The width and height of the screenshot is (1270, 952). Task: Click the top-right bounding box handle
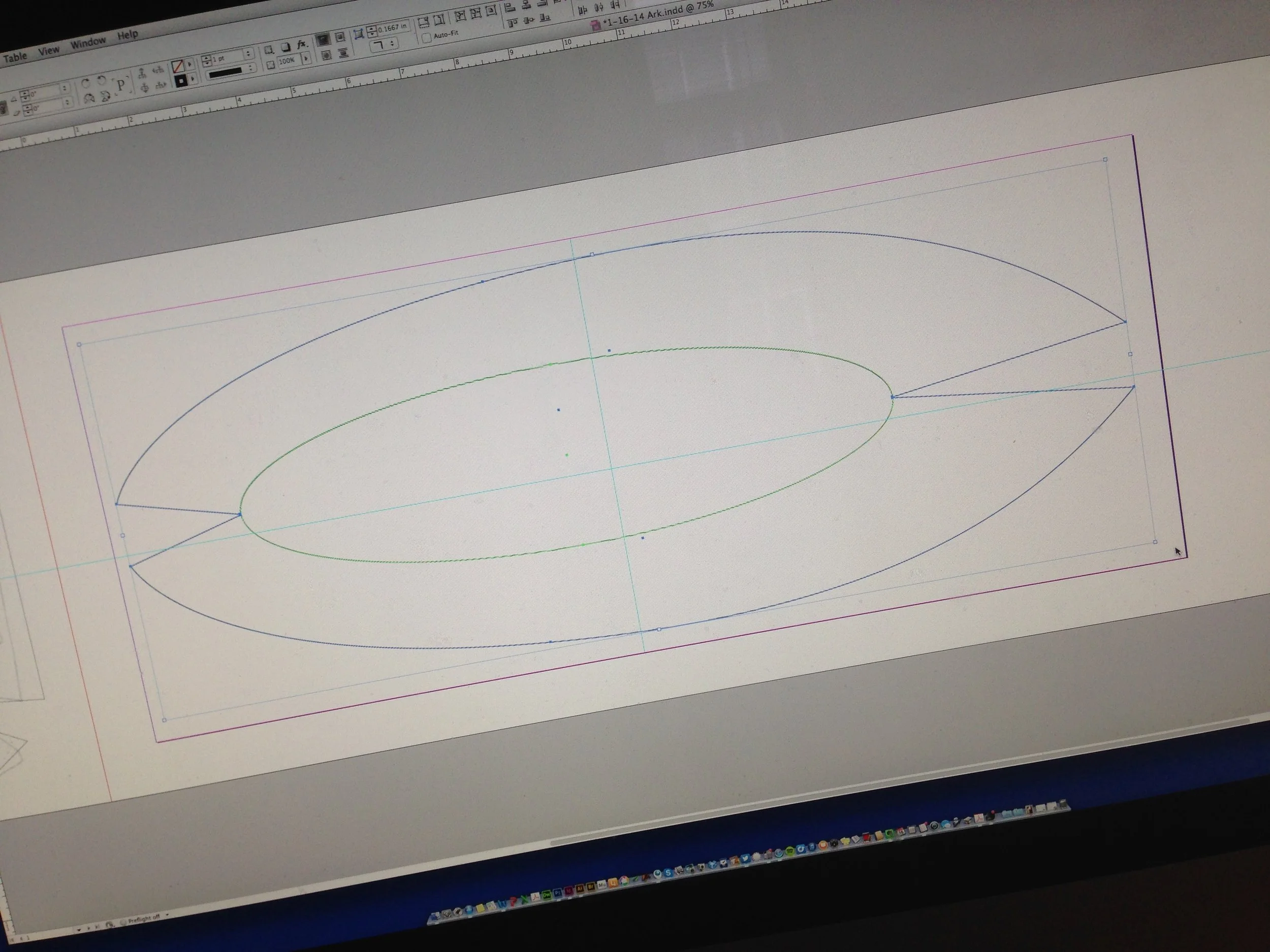pos(1105,159)
